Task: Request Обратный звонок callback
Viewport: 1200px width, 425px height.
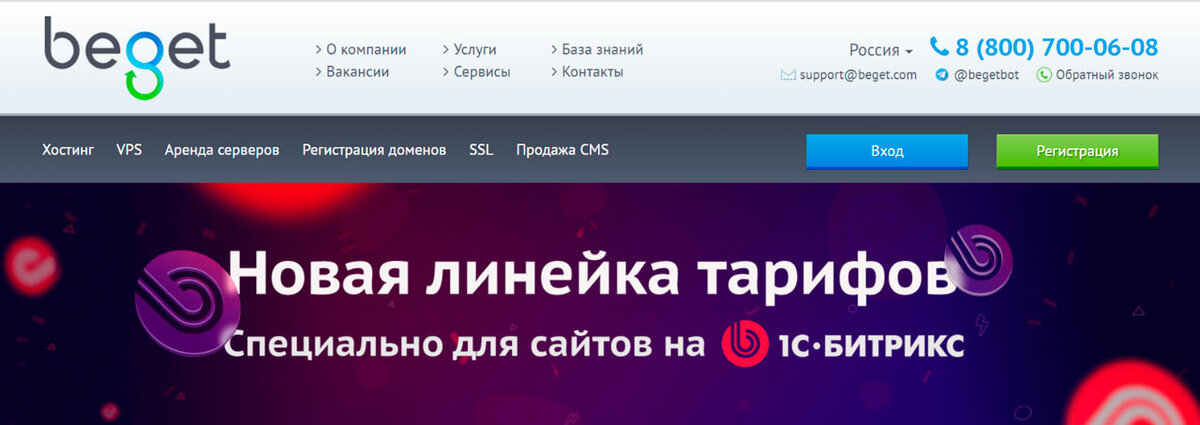Action: [1107, 75]
